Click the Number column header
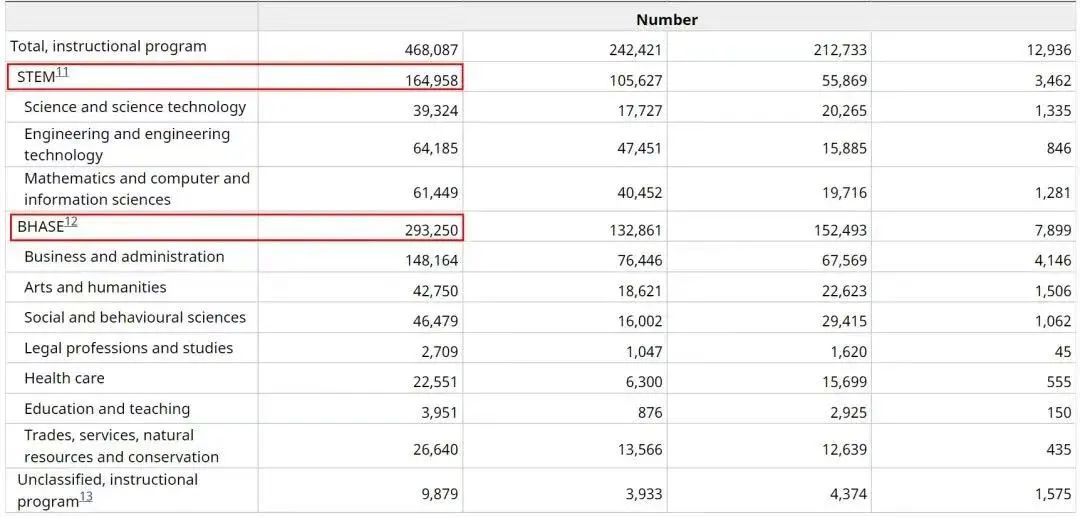Screen dimensions: 1080x518 tap(667, 19)
